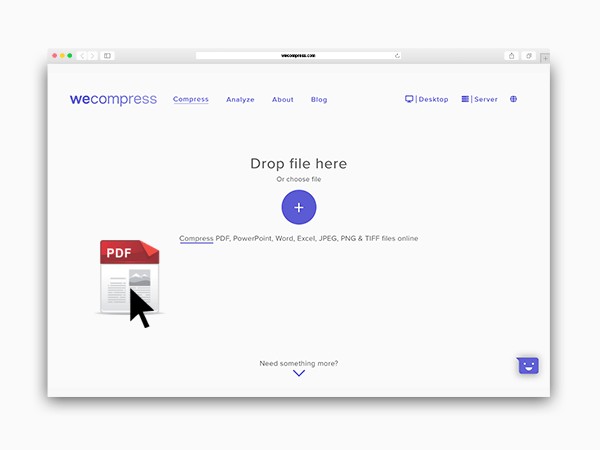Click the 'Drop file here' heading
Viewport: 600px width, 450px height.
pyautogui.click(x=299, y=163)
